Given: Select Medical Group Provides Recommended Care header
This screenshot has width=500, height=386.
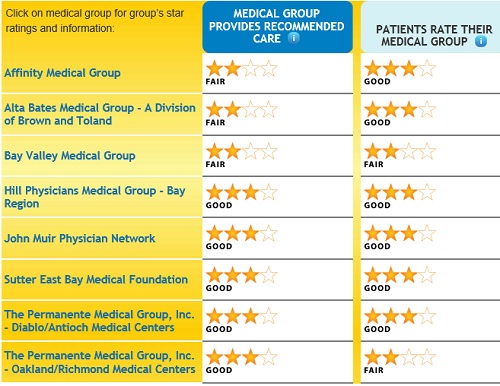Looking at the screenshot, I should pyautogui.click(x=277, y=27).
